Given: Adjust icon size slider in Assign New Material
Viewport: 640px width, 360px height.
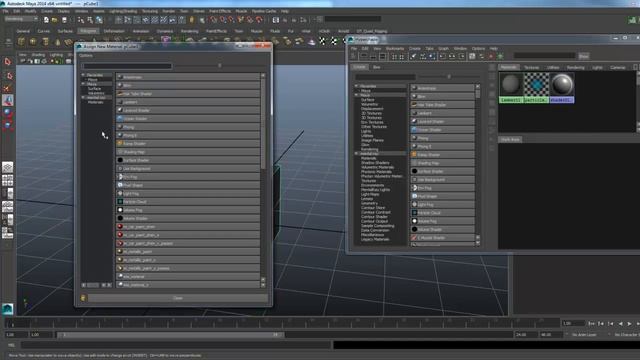Looking at the screenshot, I should pos(220,65).
